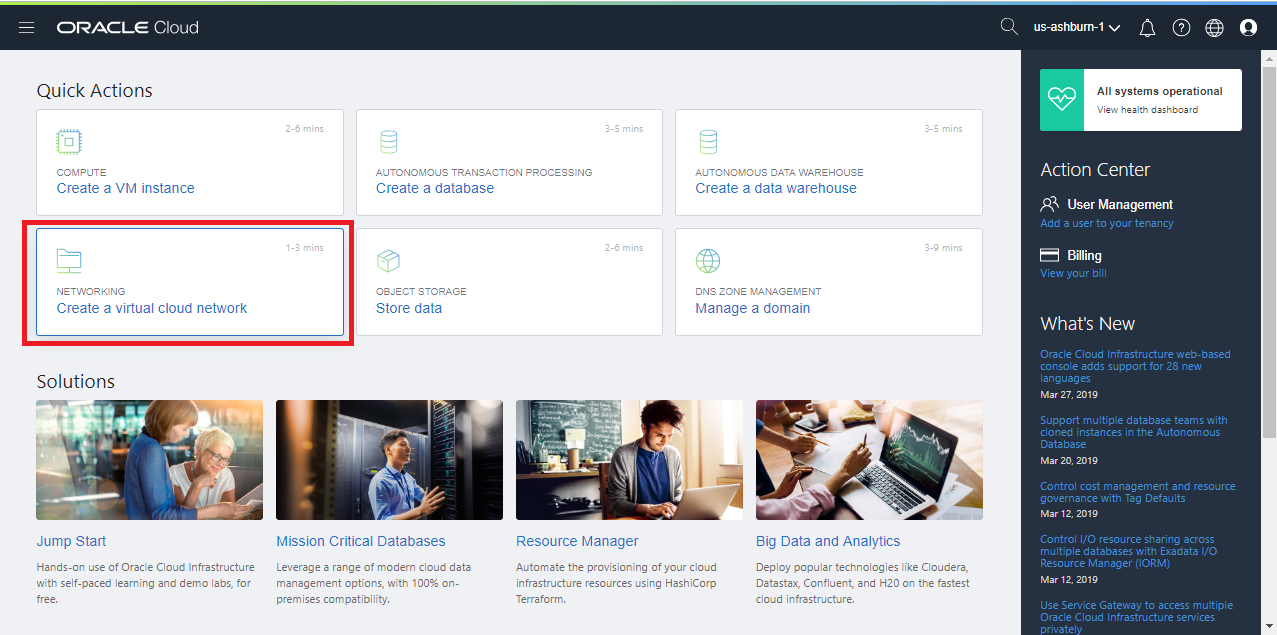
Task: Click the Autonomous Data Warehouse database icon
Action: point(708,142)
